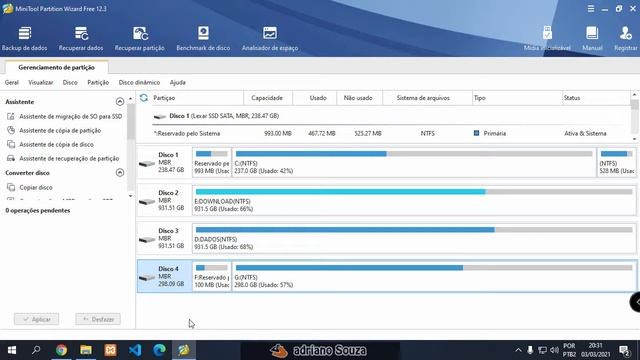640x360 pixels.
Task: Open Windows Start menu
Action: pyautogui.click(x=12, y=350)
